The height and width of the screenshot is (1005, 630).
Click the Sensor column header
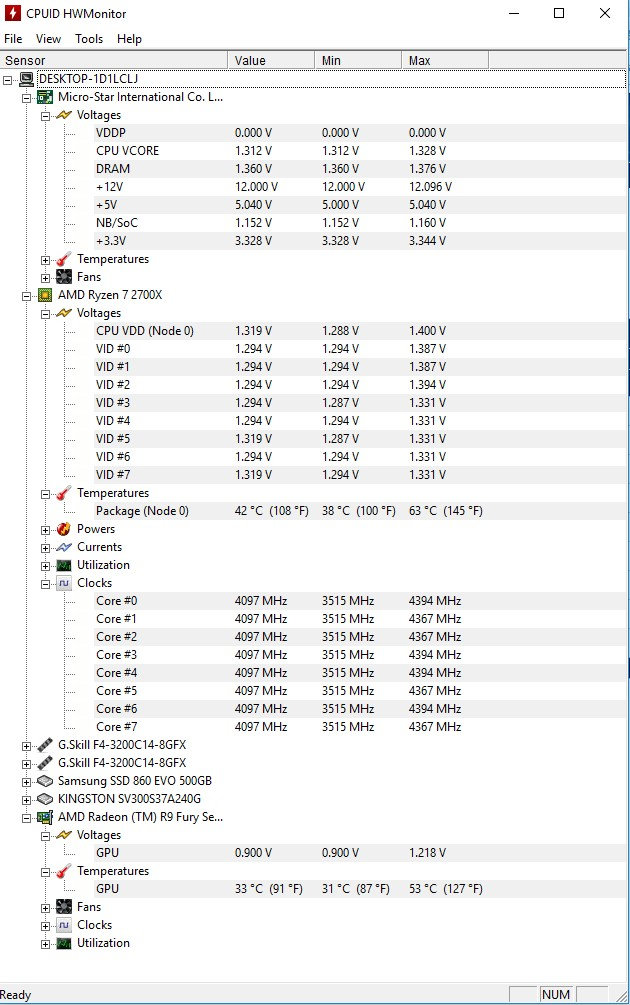point(113,60)
